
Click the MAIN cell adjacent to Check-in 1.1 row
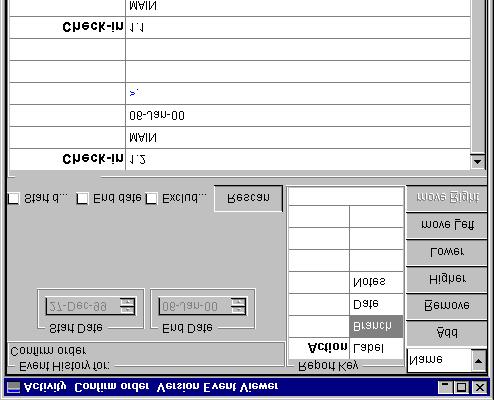pos(298,7)
